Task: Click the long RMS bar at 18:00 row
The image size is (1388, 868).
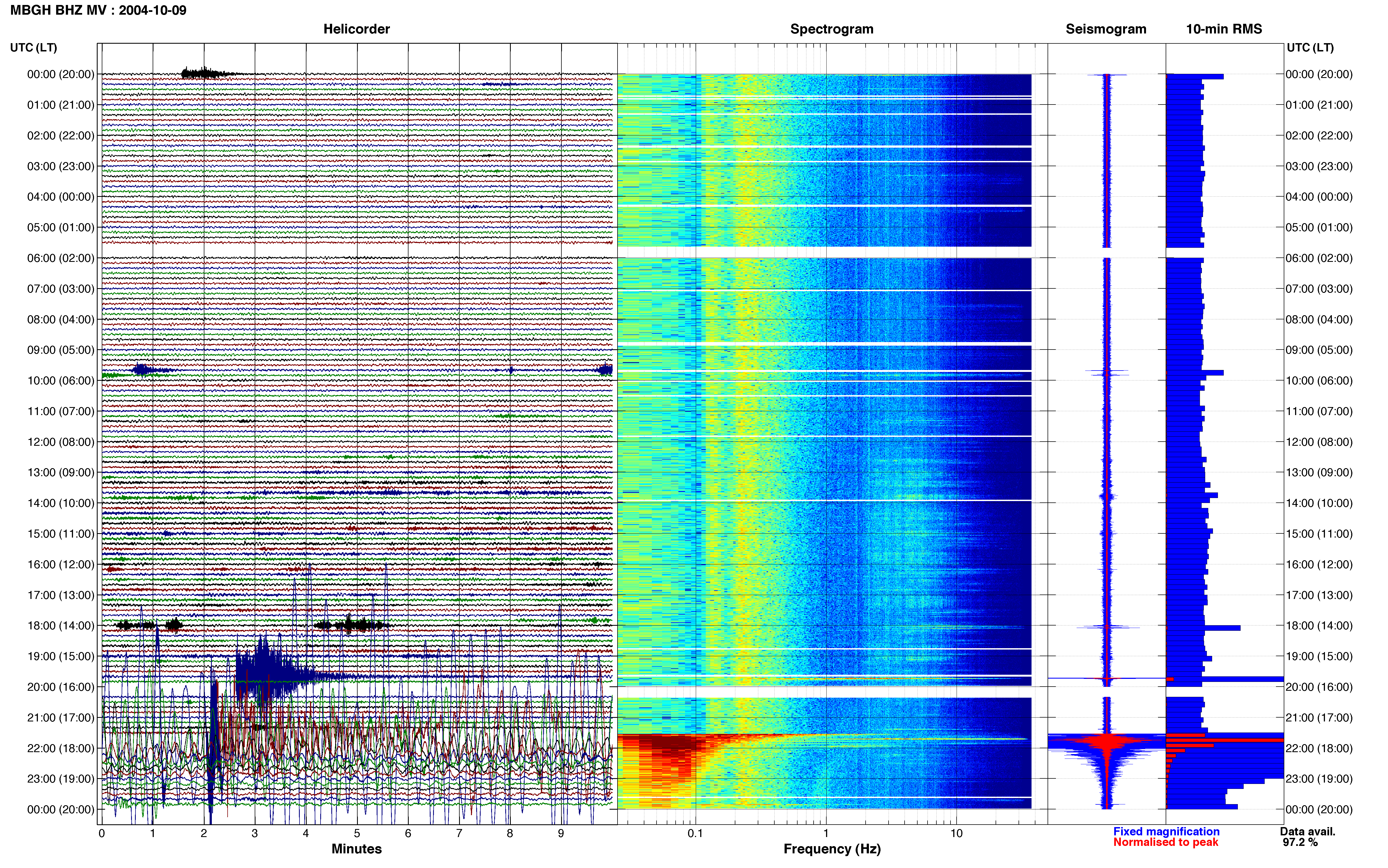Action: pyautogui.click(x=1203, y=628)
